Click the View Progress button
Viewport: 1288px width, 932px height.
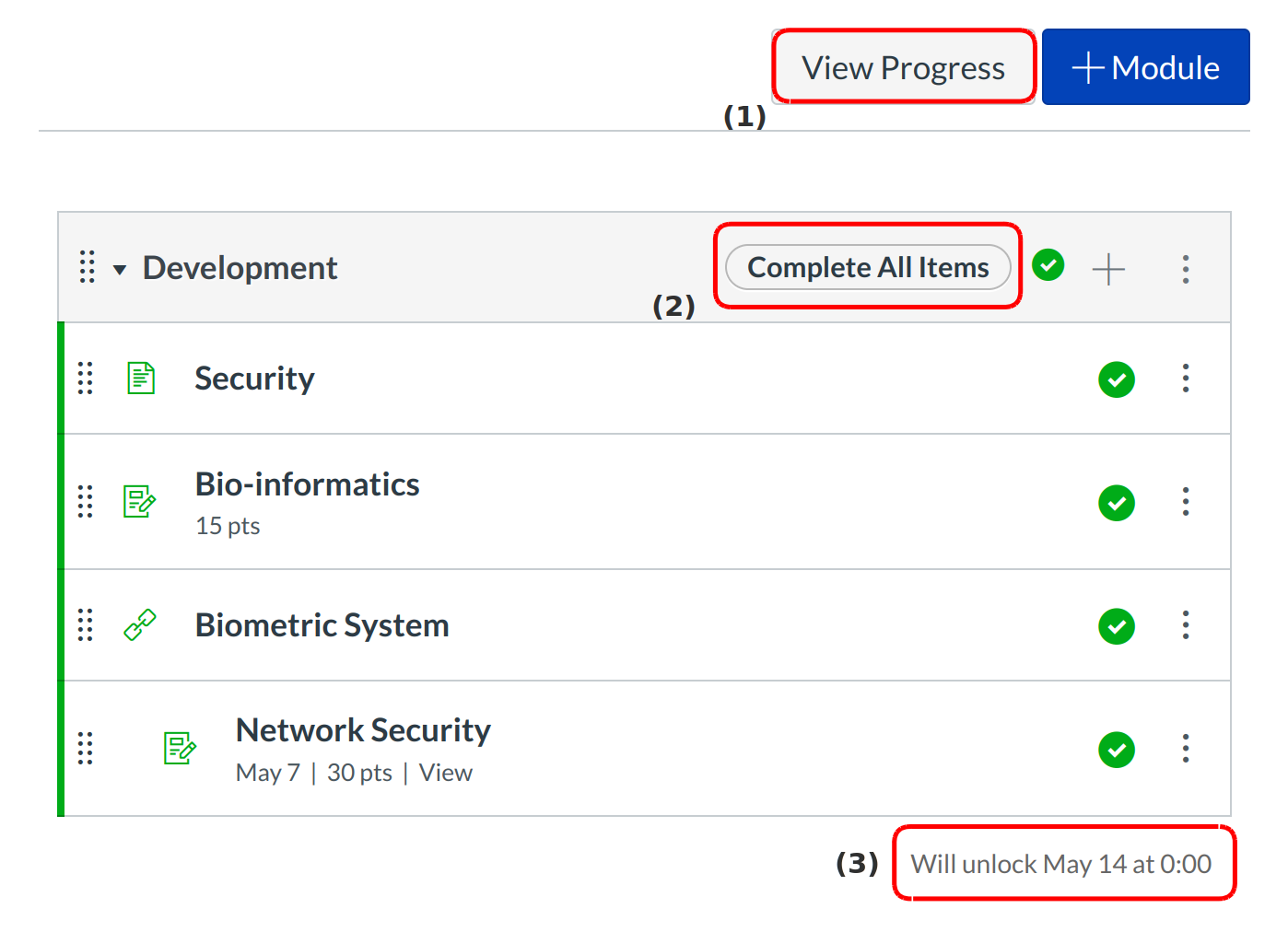(x=903, y=67)
